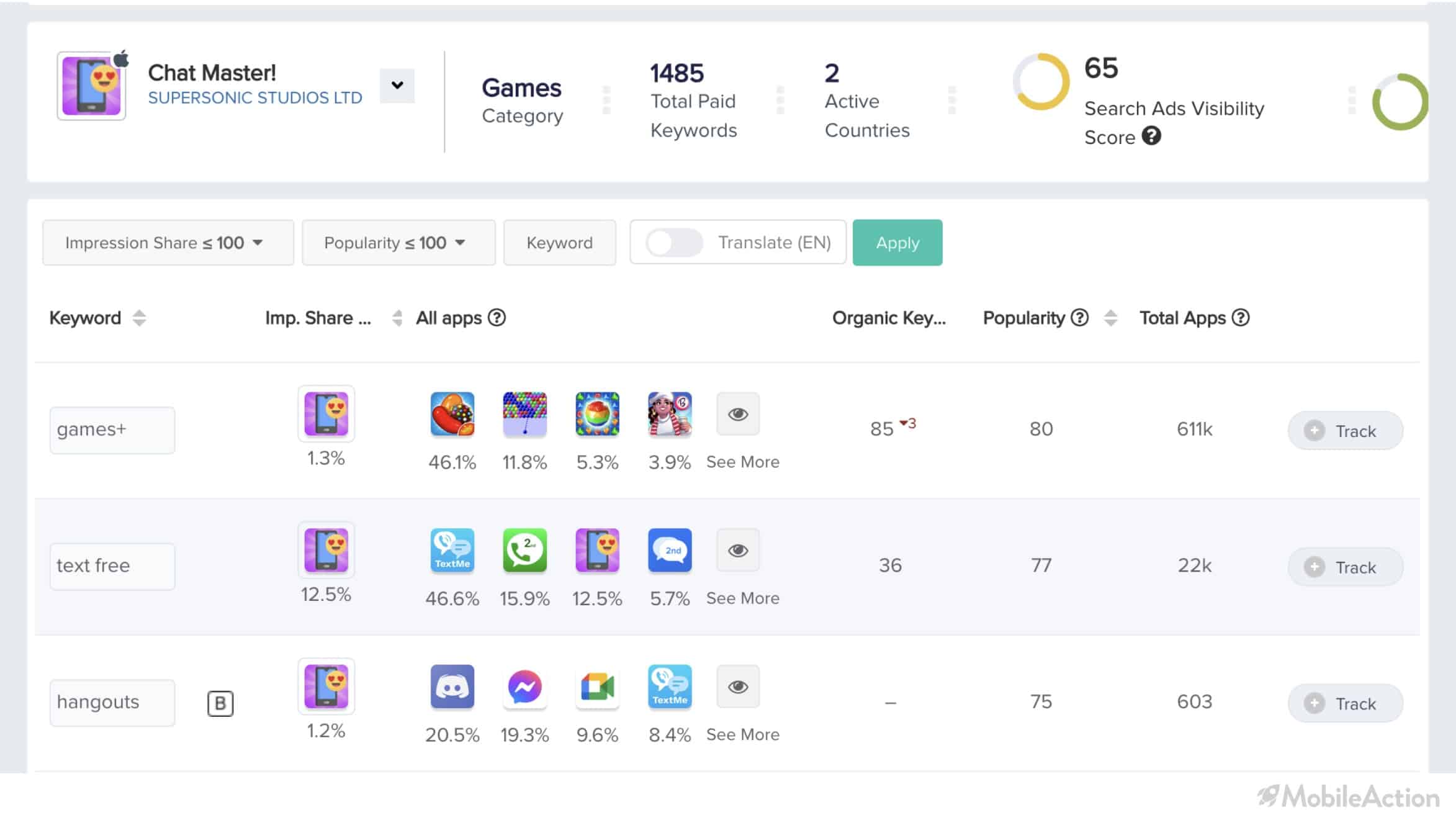Image resolution: width=1456 pixels, height=838 pixels.
Task: Click the Keyword filter field
Action: point(560,243)
